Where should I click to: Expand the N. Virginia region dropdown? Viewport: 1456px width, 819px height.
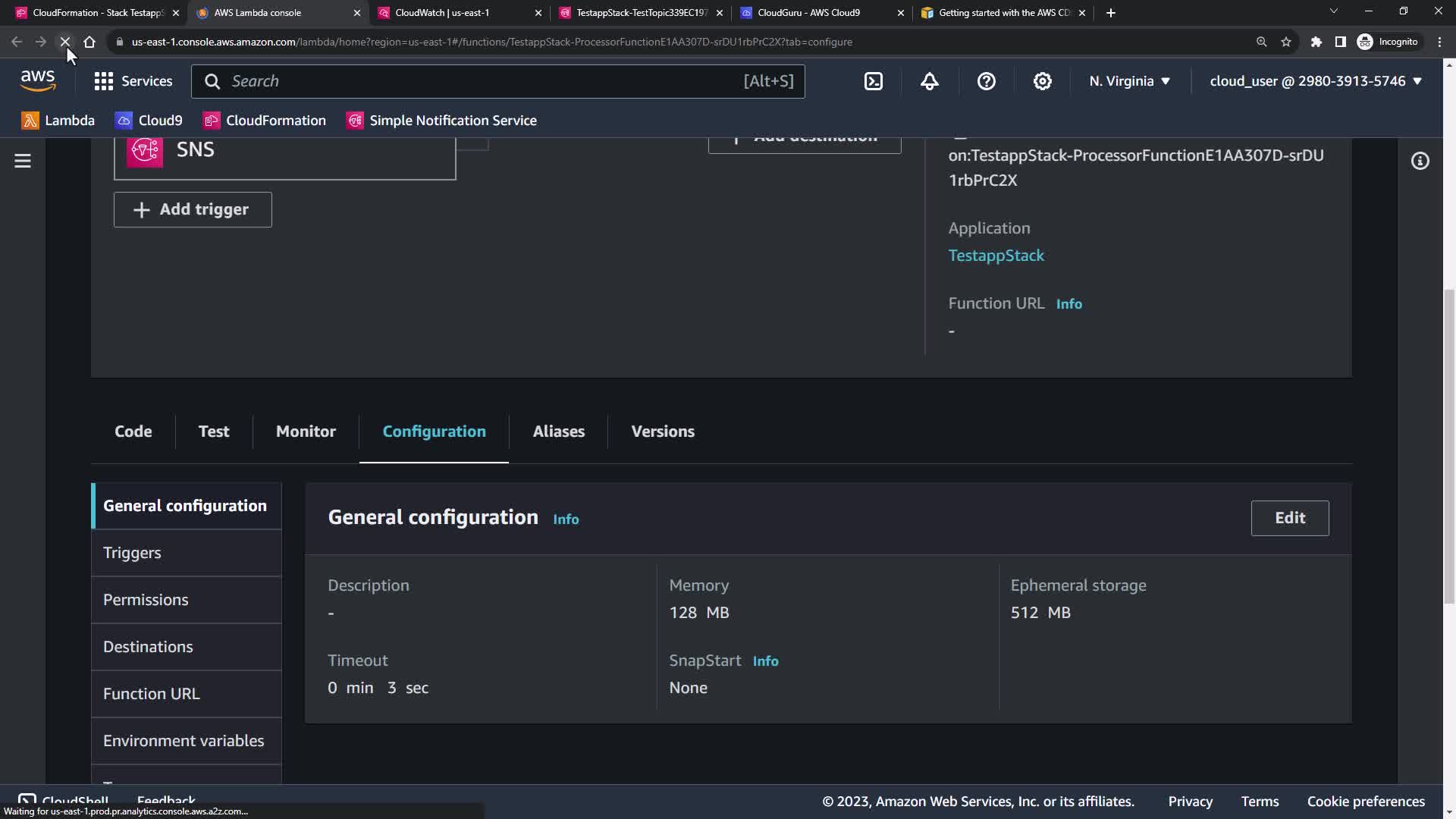click(x=1129, y=81)
